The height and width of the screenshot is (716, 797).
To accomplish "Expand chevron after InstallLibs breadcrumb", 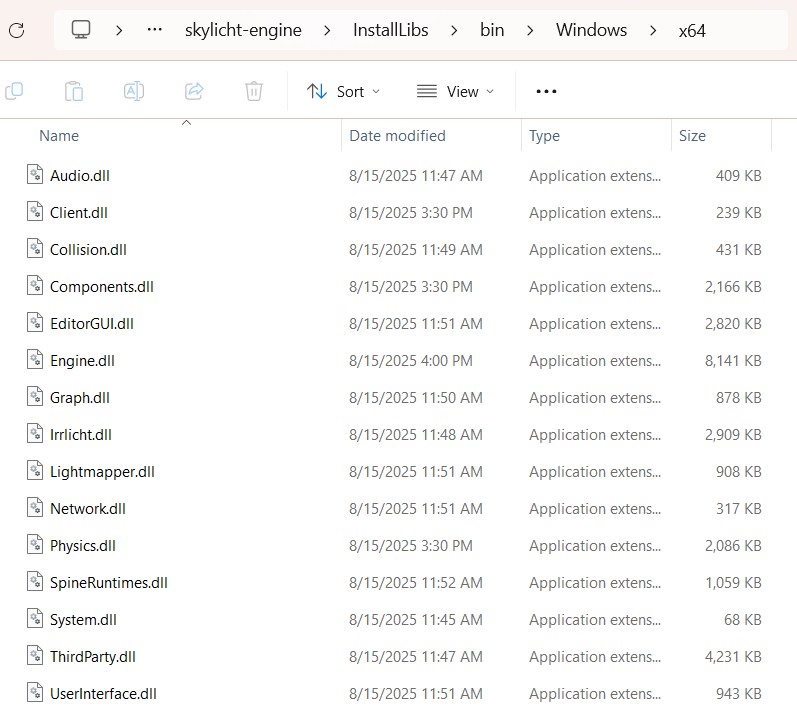I will click(x=454, y=30).
